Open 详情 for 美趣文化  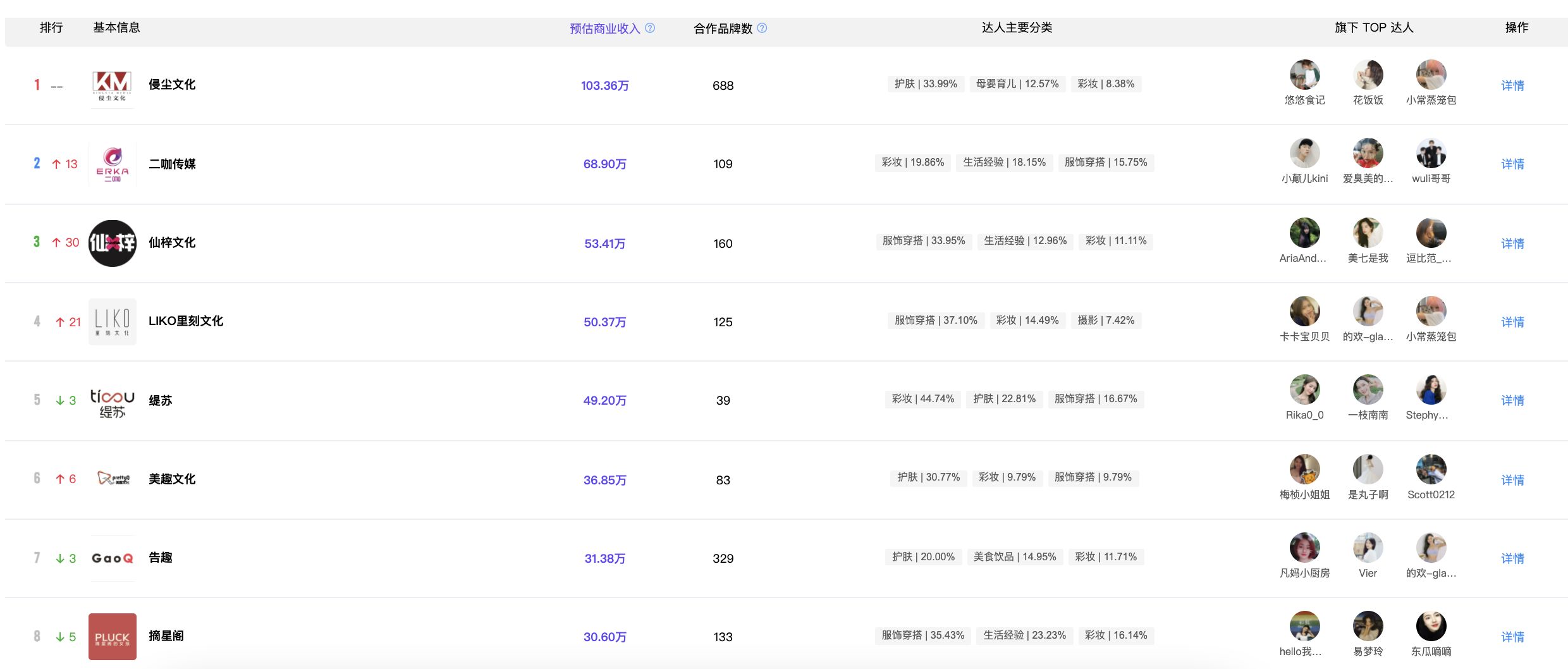[1512, 480]
